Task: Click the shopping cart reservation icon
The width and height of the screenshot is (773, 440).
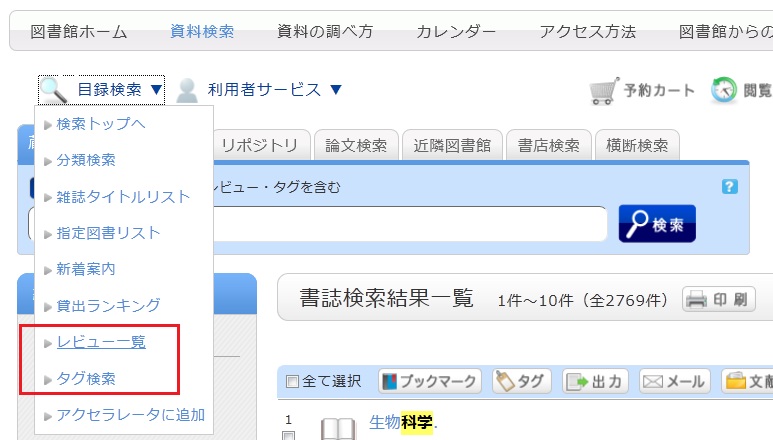Action: coord(603,91)
